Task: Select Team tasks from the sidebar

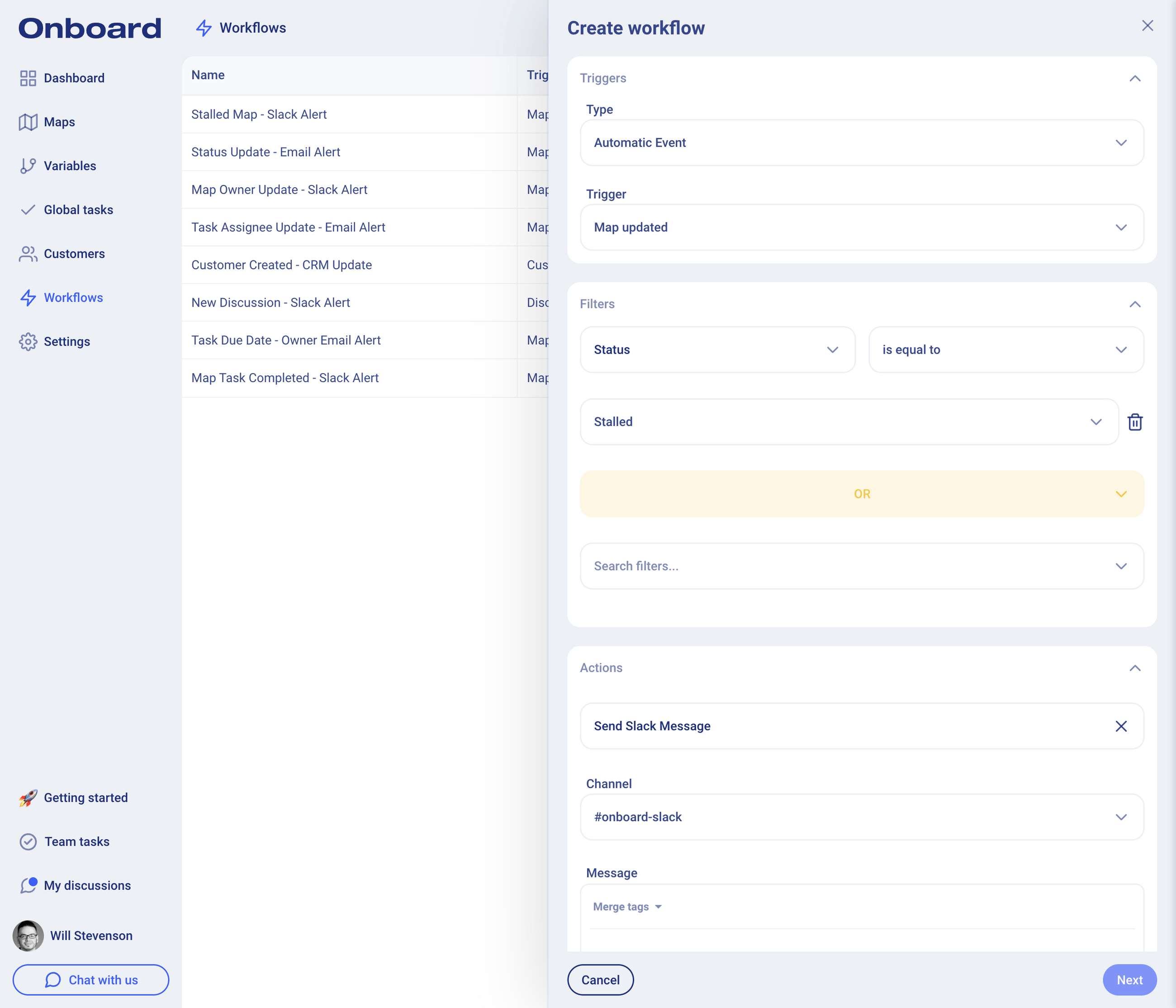Action: point(28,842)
